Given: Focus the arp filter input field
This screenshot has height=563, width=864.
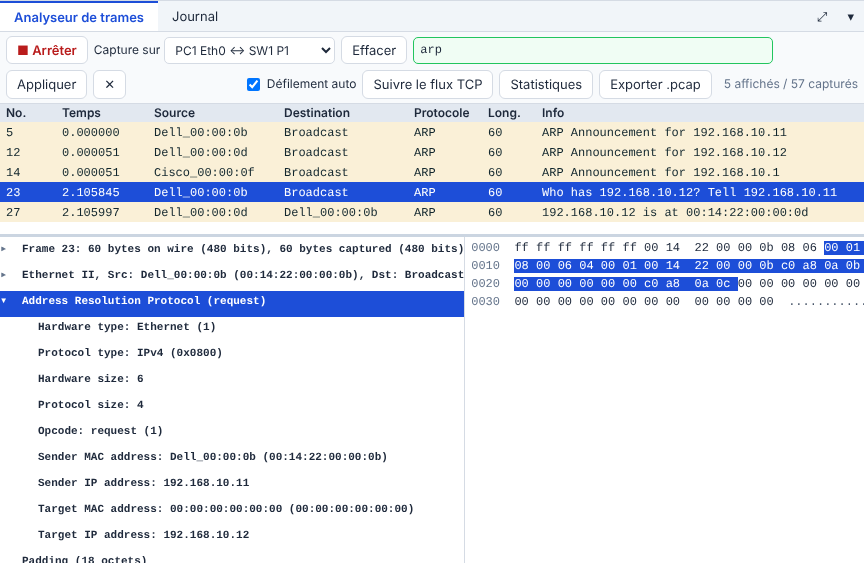Looking at the screenshot, I should pos(592,50).
